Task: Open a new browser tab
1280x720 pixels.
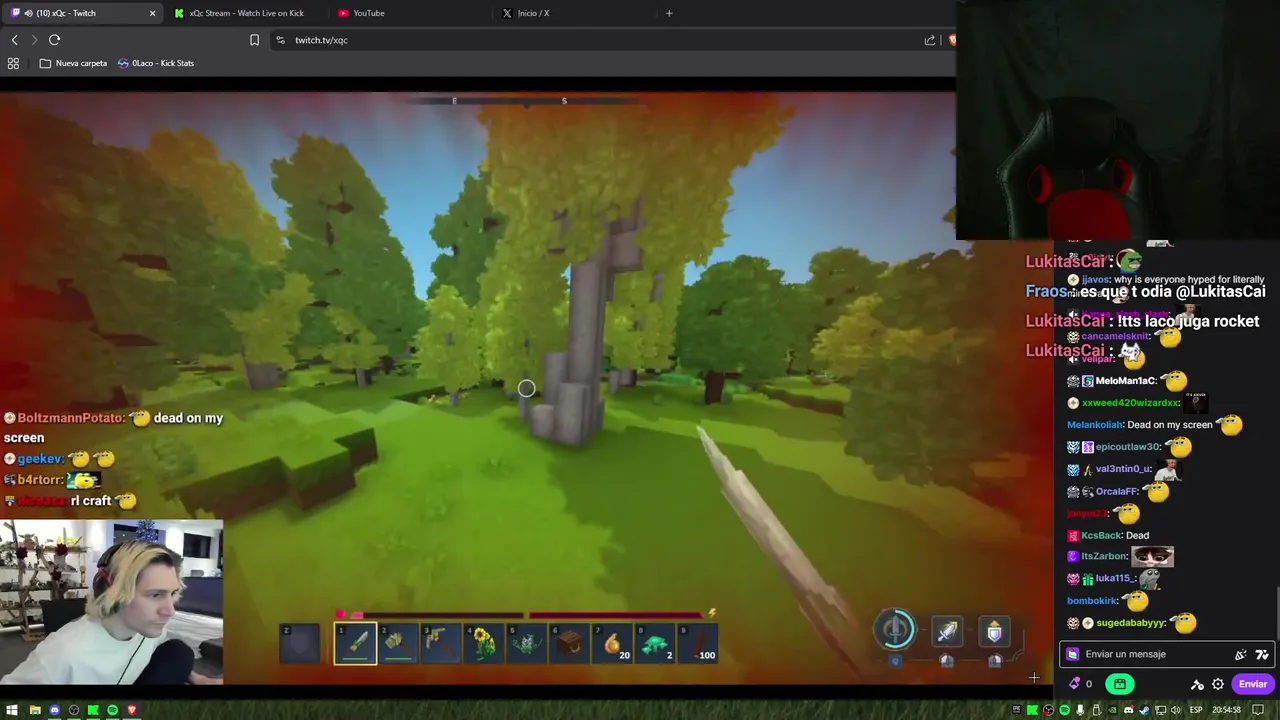Action: [x=669, y=13]
